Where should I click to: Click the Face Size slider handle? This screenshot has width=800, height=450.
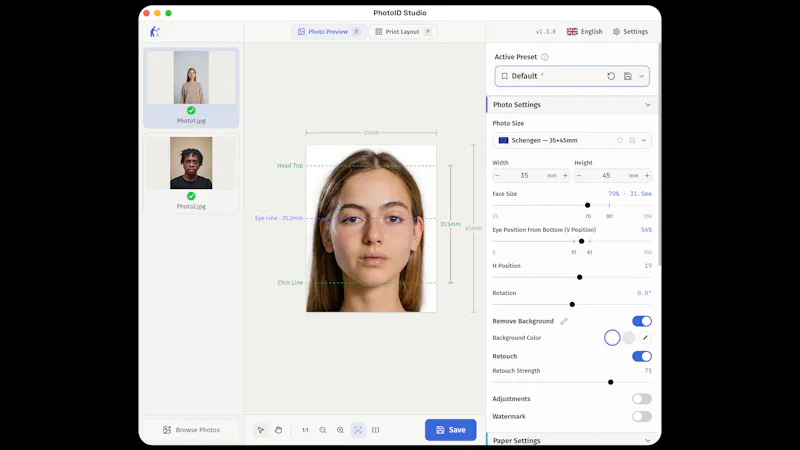point(587,205)
